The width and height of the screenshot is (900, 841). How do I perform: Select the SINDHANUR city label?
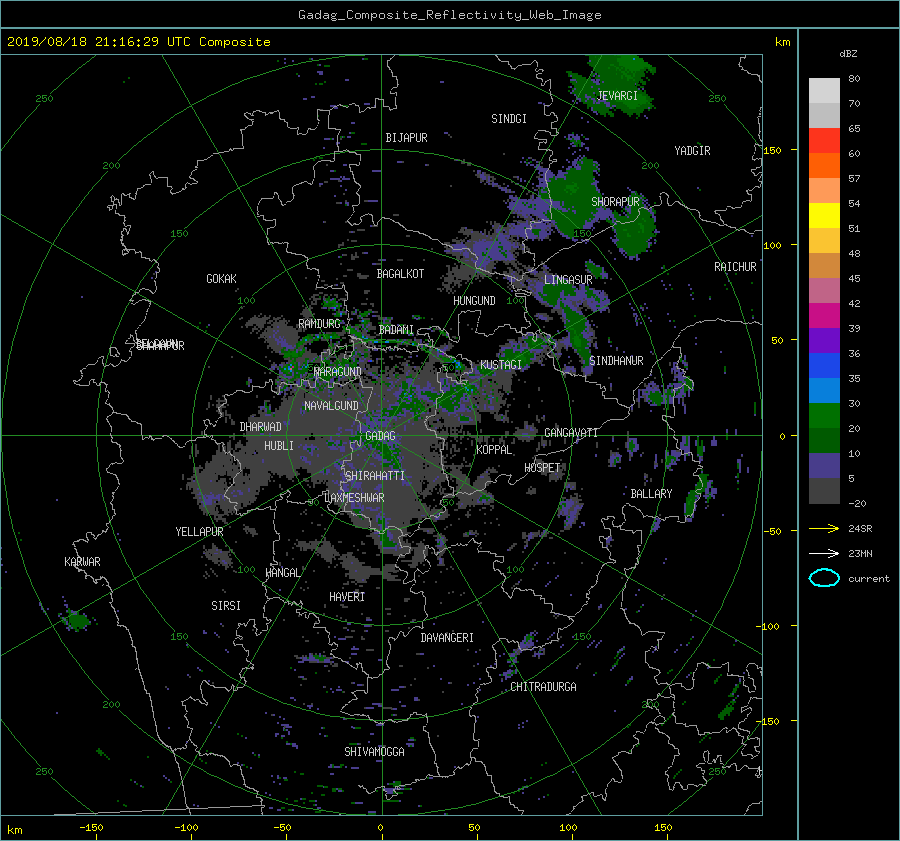(616, 361)
